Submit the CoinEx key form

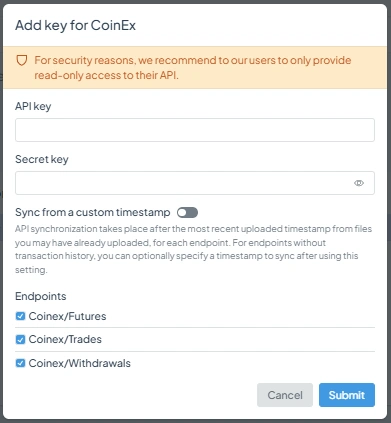pos(347,395)
